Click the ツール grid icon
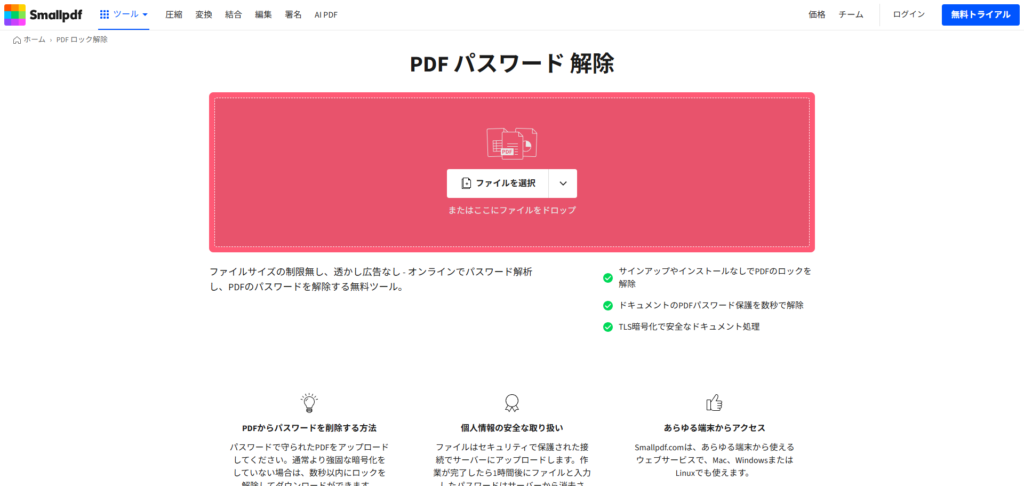 [x=104, y=14]
